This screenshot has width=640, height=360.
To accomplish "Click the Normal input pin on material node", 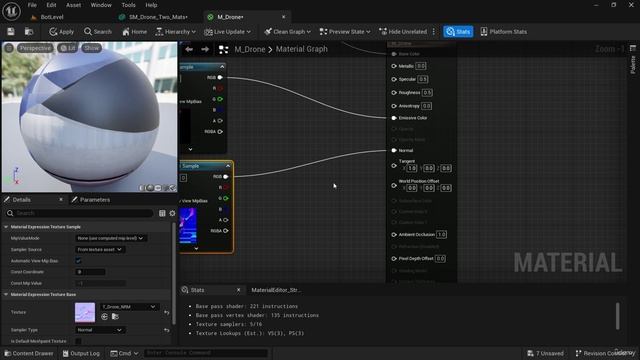I will click(x=394, y=151).
